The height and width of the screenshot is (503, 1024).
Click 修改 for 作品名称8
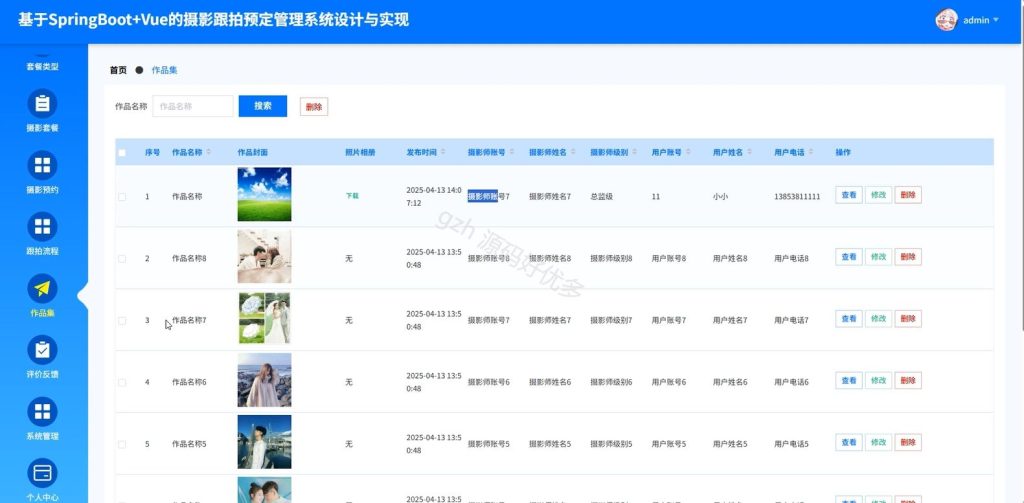[x=878, y=257]
